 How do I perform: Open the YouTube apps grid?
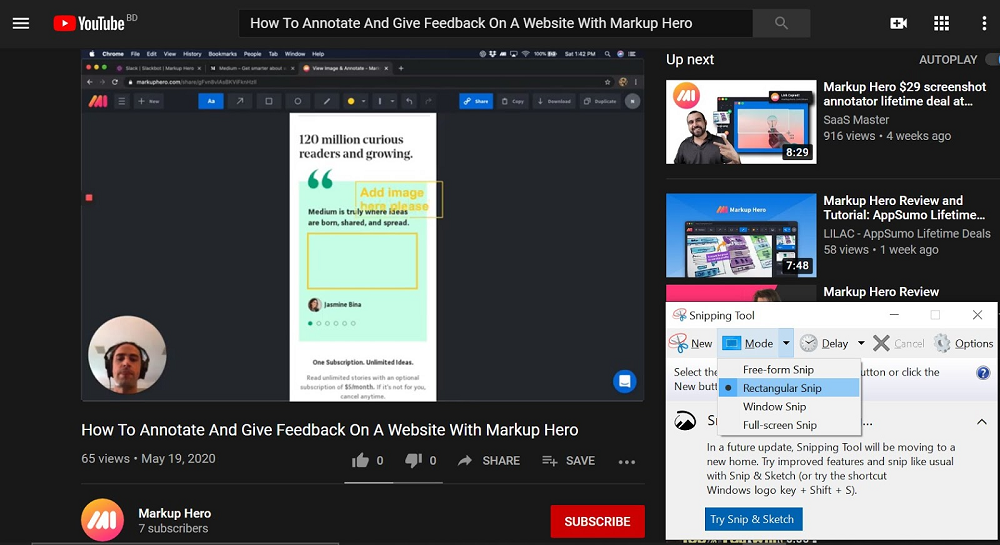point(941,24)
